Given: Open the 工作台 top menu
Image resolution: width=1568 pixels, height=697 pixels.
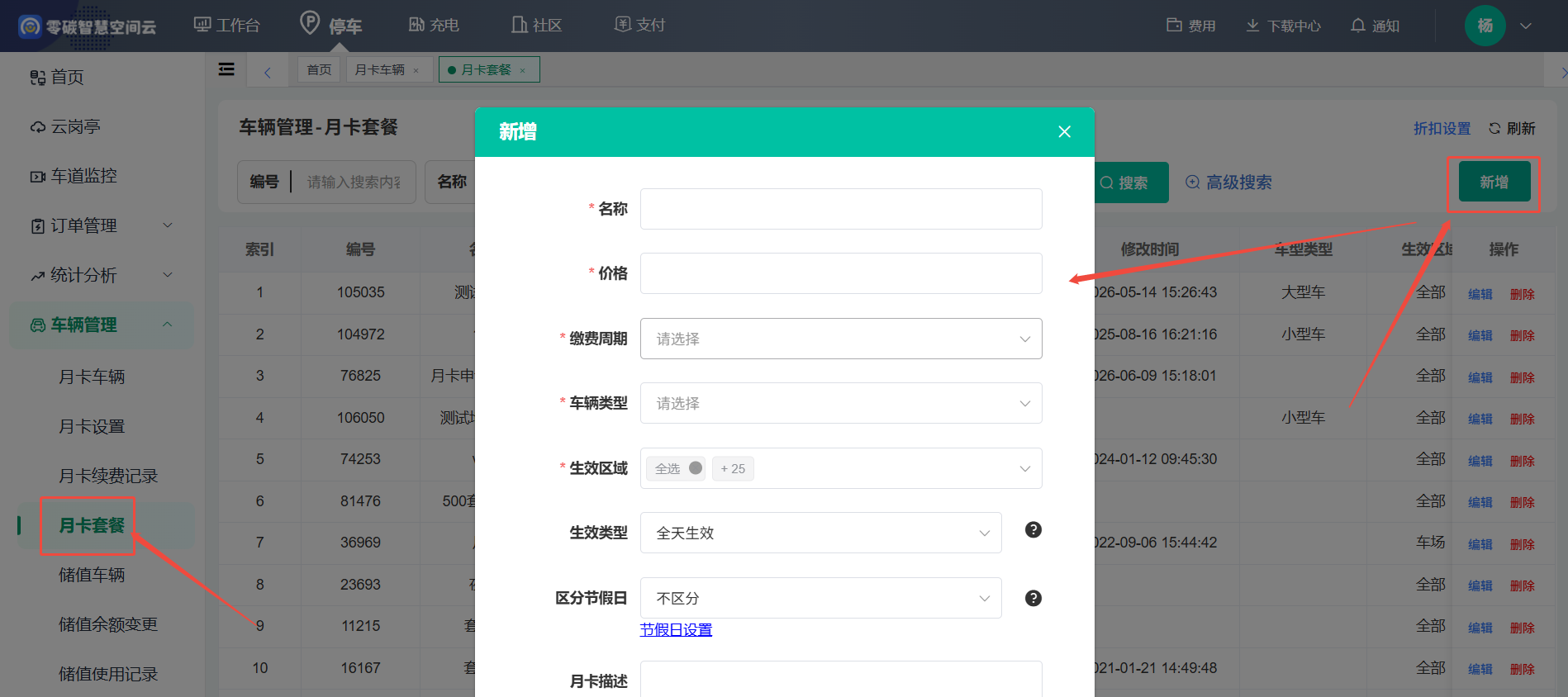Looking at the screenshot, I should [226, 26].
